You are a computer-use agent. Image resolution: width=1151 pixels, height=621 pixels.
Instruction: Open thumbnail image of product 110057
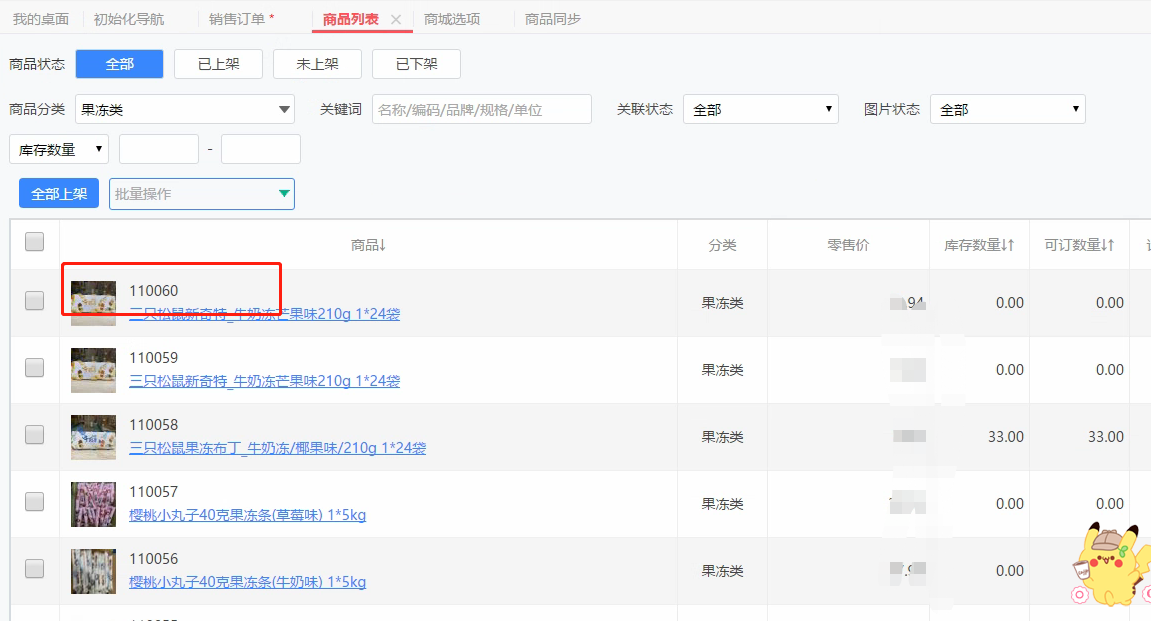93,504
